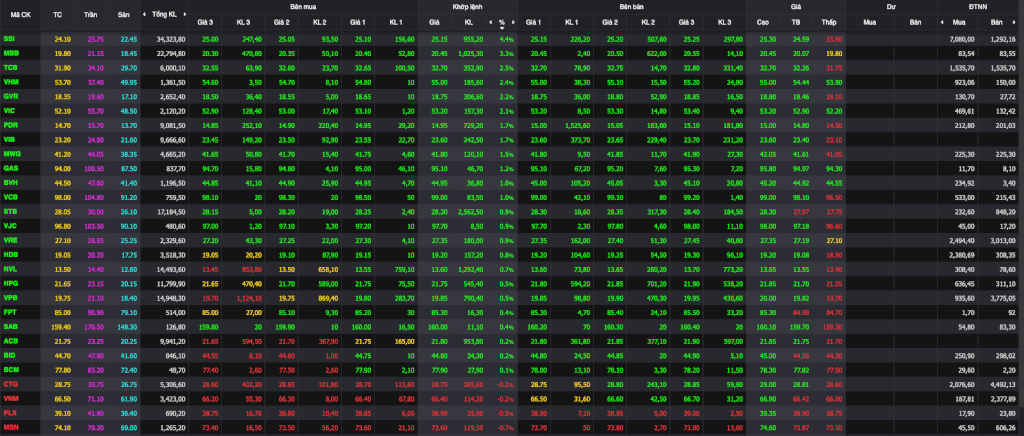Click the Trần column header

91,14
